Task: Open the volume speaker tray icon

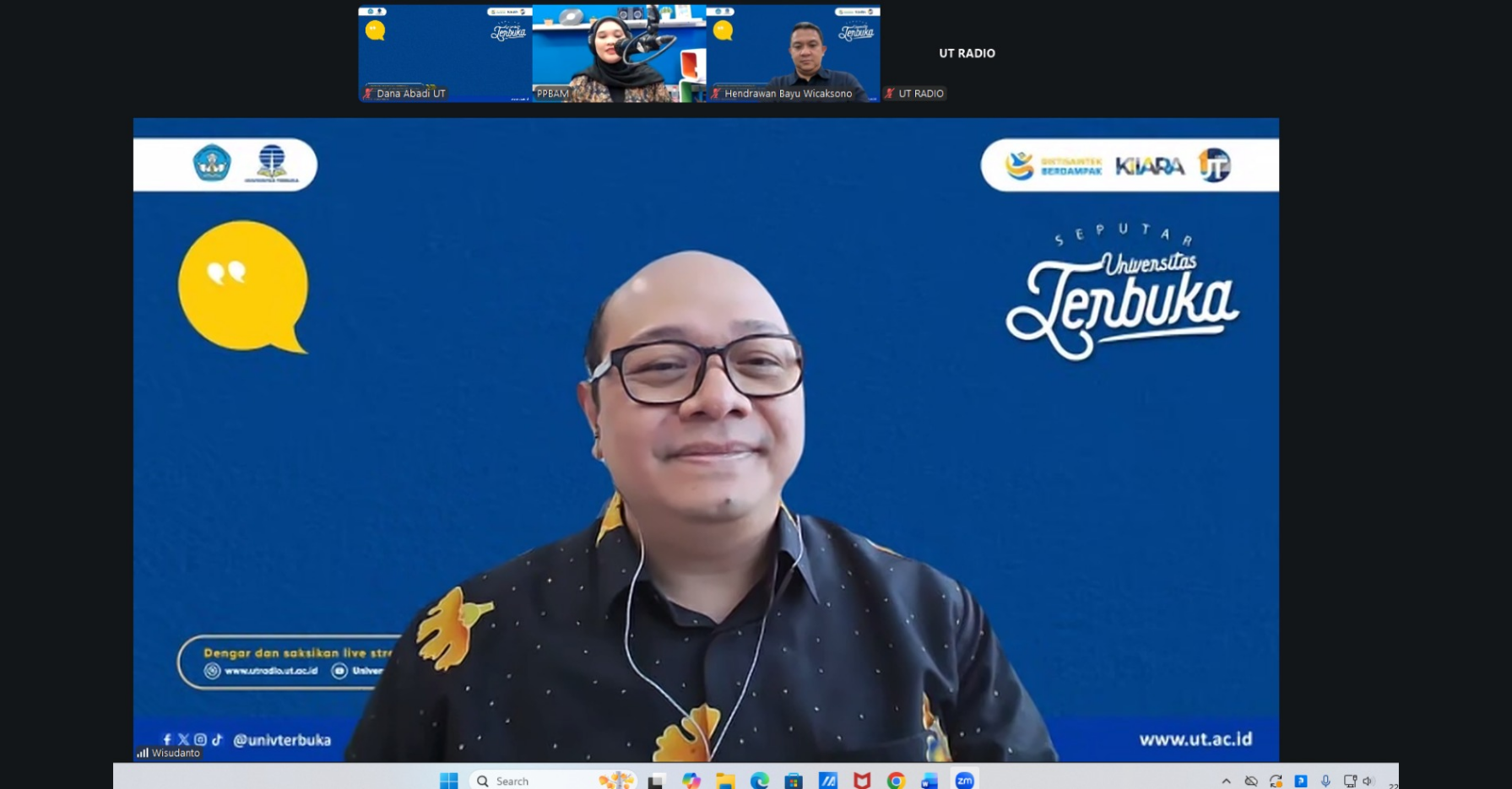Action: pos(1368,781)
